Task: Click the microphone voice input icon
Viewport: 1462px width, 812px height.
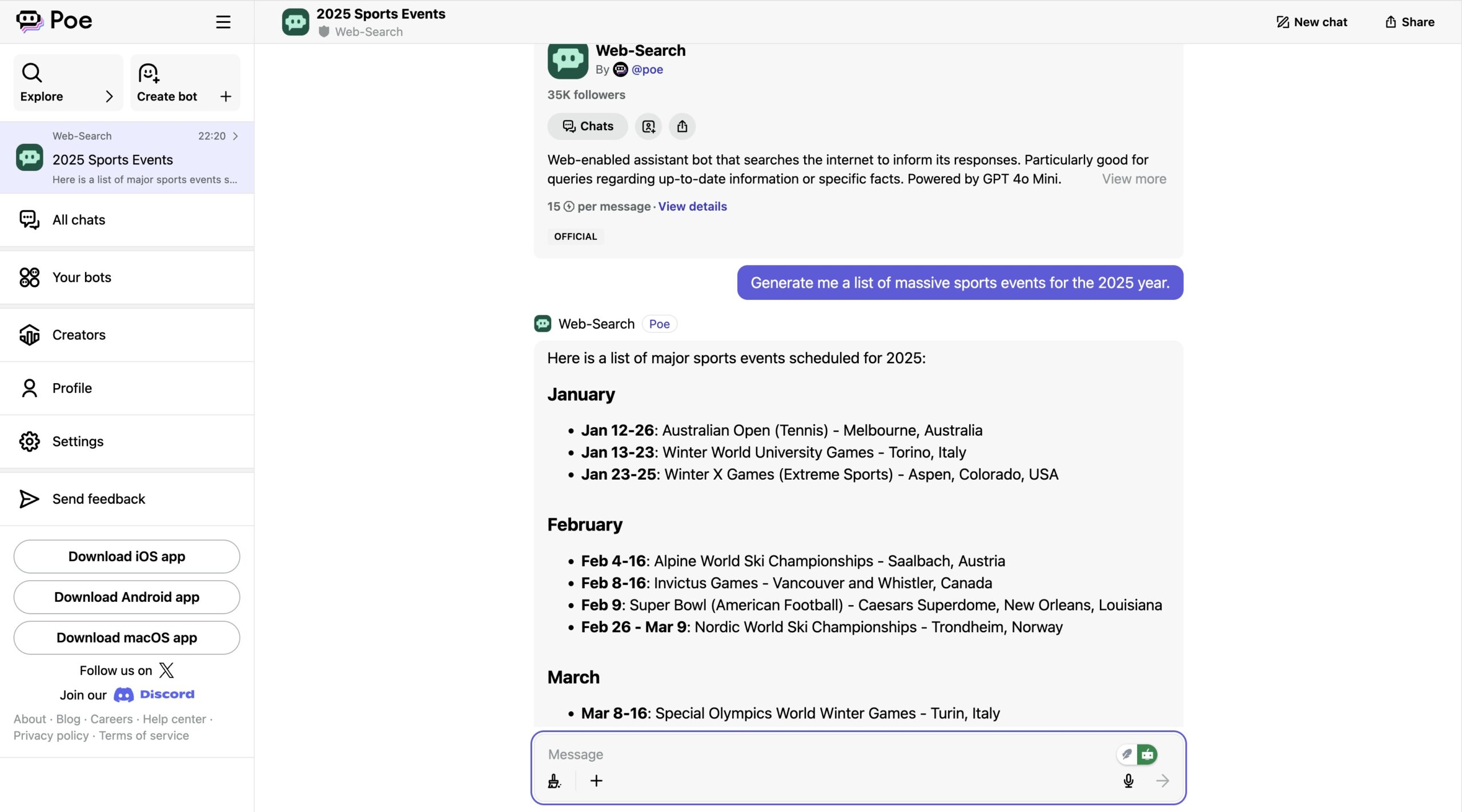Action: (x=1128, y=781)
